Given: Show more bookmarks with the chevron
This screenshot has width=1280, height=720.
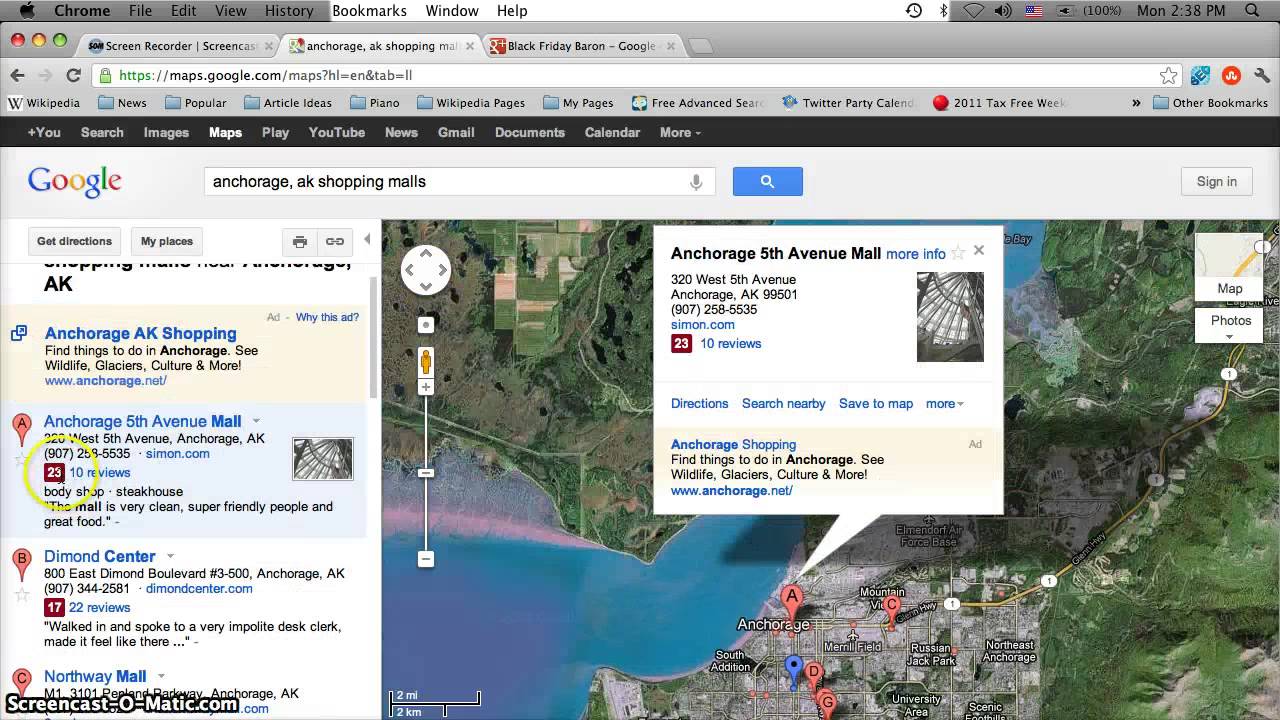Looking at the screenshot, I should tap(1136, 103).
